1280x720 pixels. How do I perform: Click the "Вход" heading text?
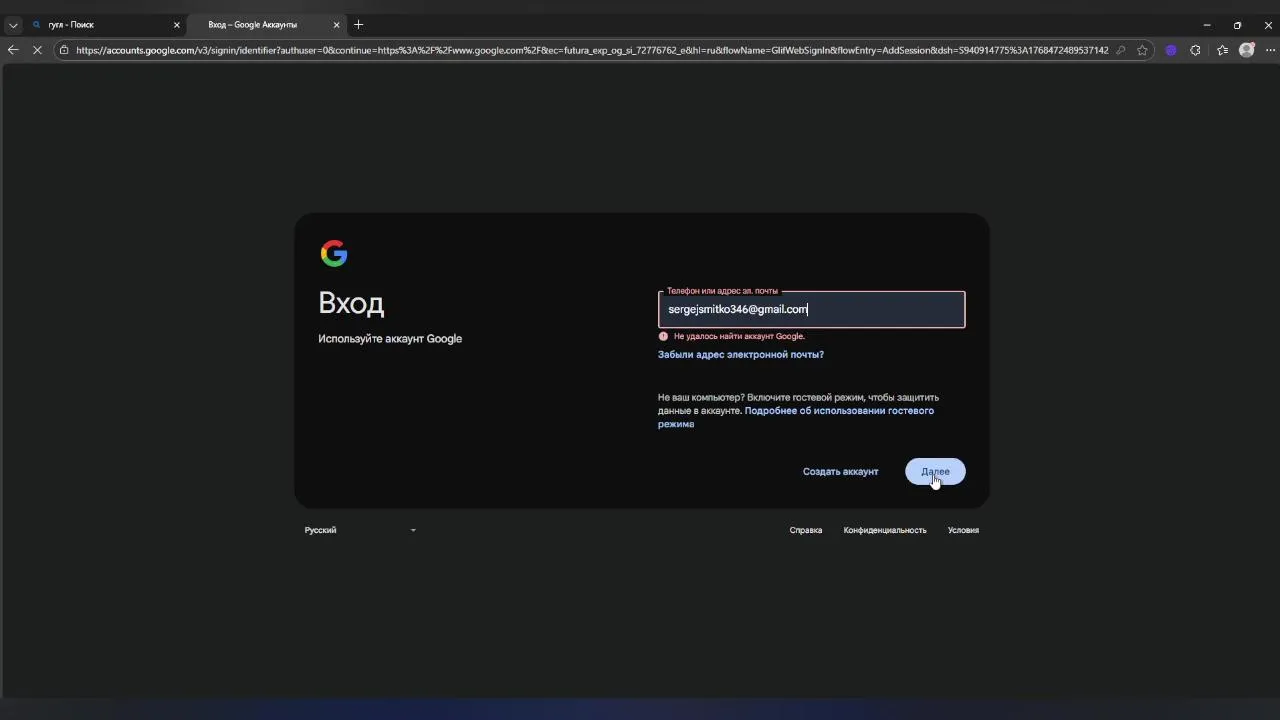pos(351,302)
